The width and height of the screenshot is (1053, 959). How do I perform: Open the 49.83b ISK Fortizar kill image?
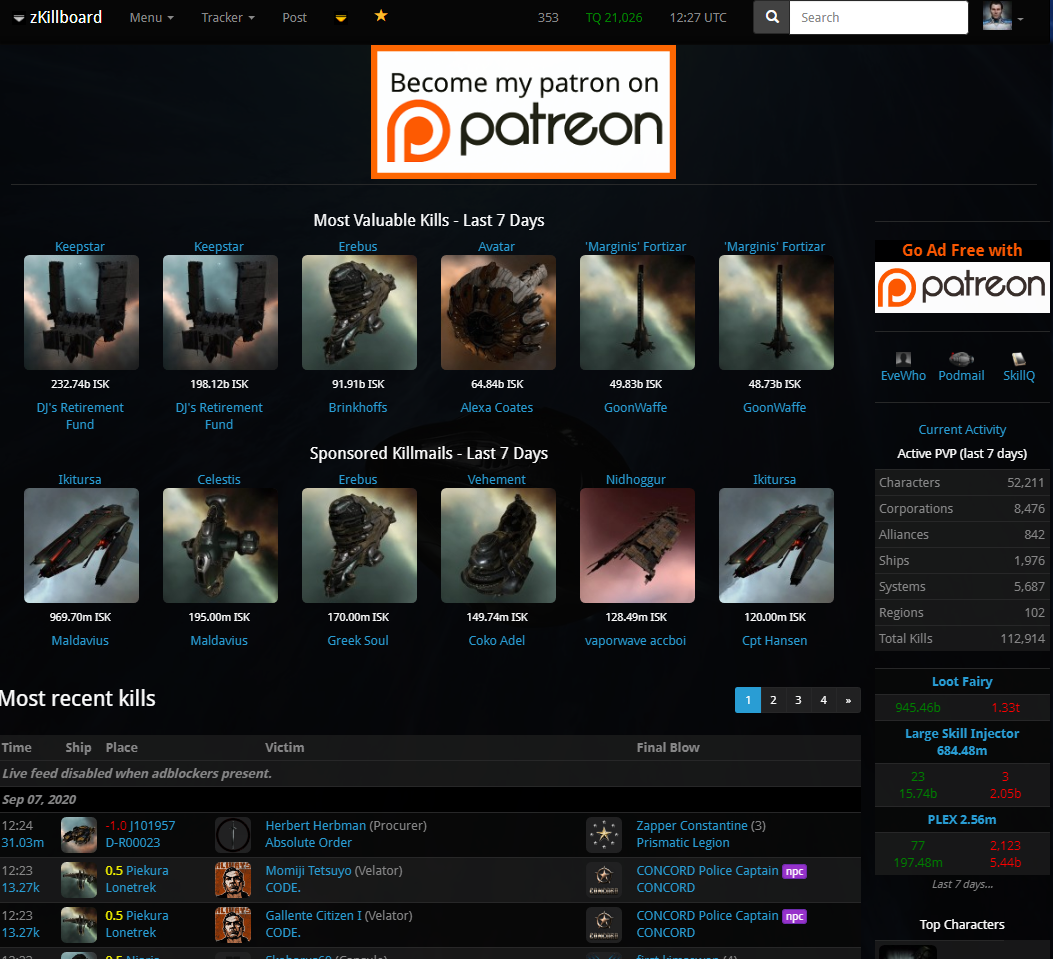point(637,312)
